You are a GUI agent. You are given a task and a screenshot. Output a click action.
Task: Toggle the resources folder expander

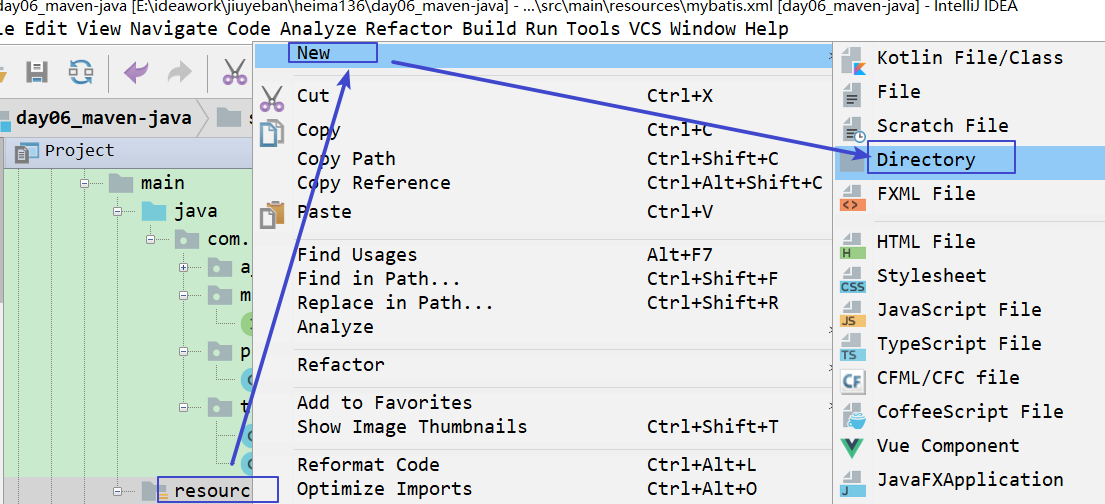point(119,491)
